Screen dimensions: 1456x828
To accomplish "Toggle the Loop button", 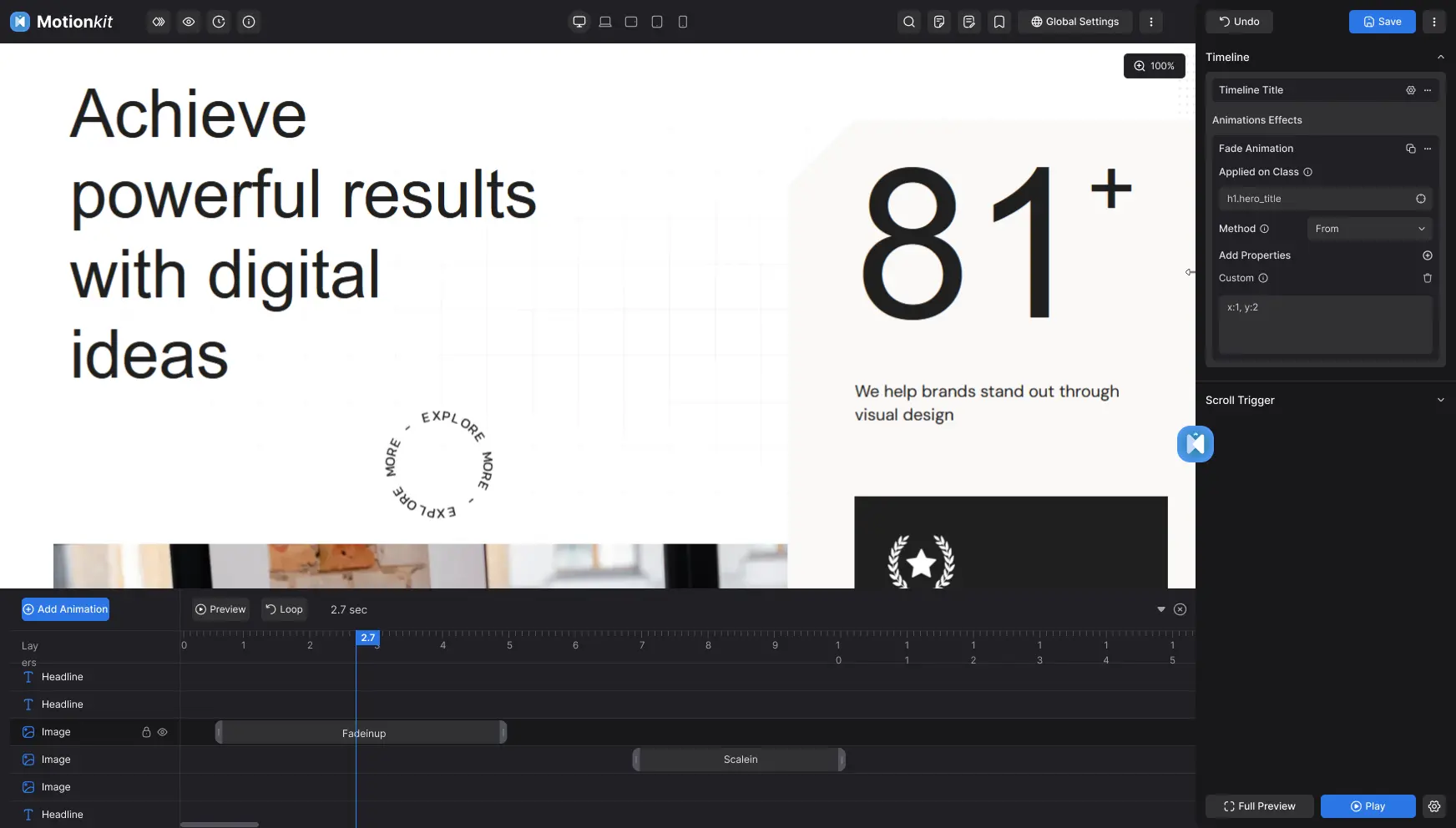I will [285, 609].
